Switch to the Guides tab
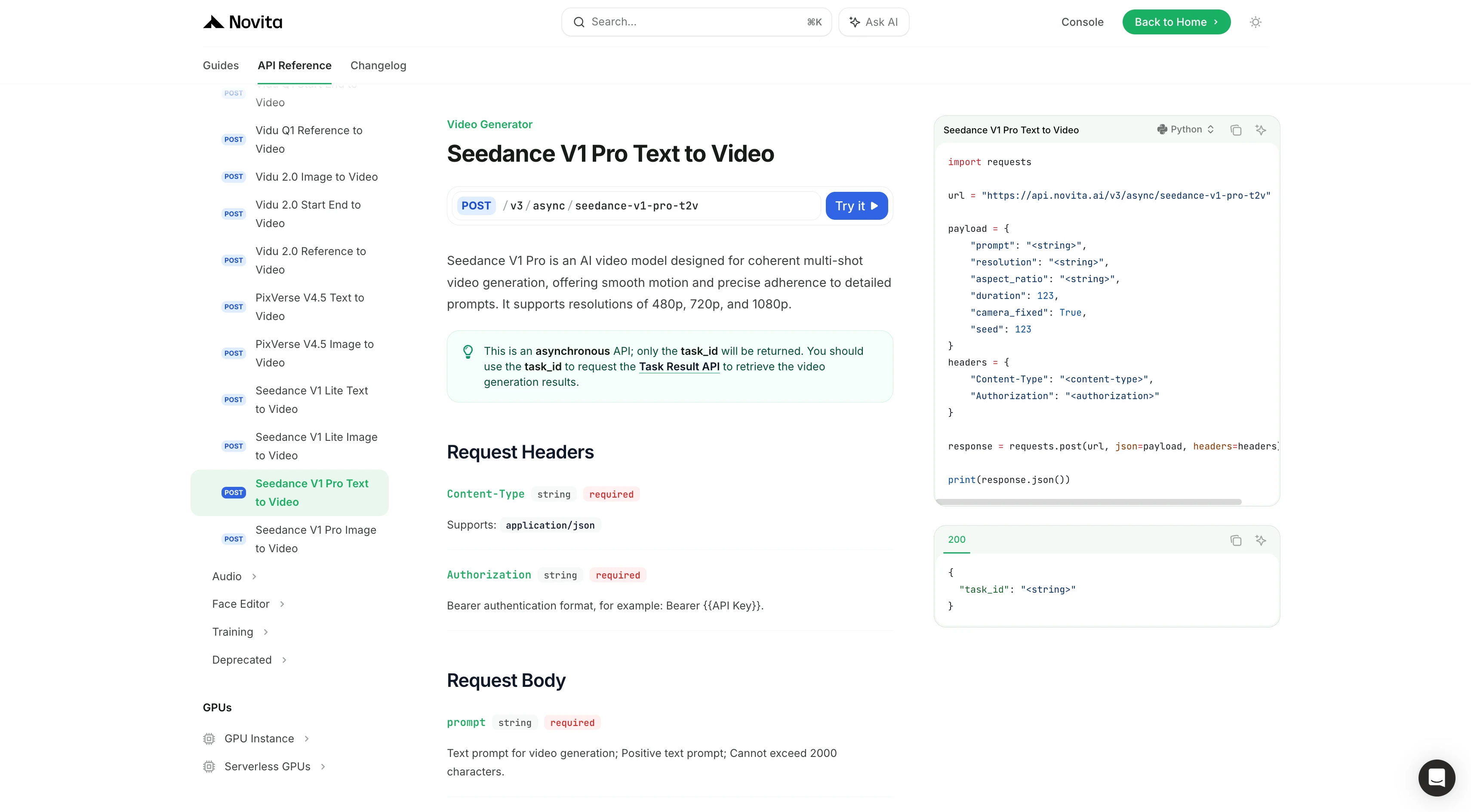This screenshot has width=1471, height=812. [x=220, y=66]
